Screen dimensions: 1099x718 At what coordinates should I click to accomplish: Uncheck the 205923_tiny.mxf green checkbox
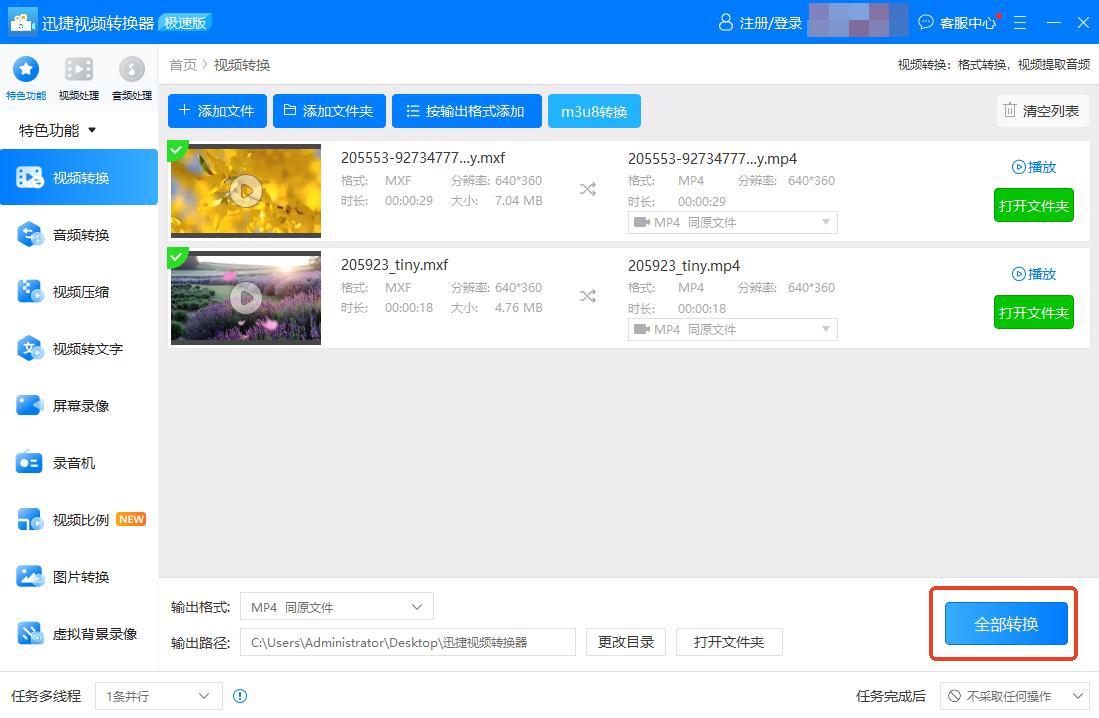pos(177,258)
